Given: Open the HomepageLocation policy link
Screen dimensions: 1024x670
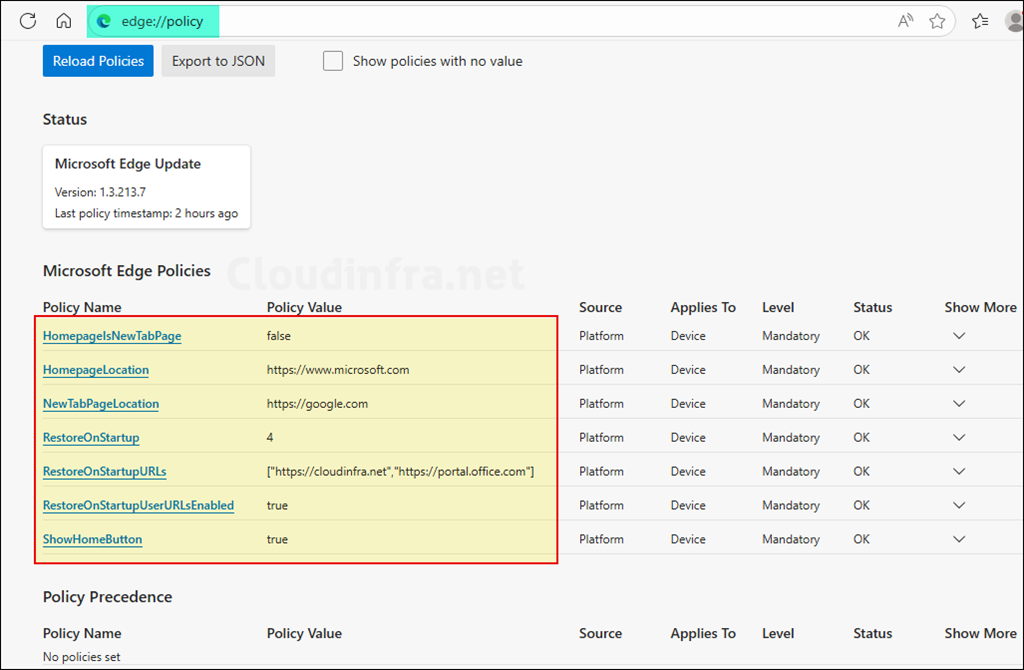Looking at the screenshot, I should coord(95,369).
